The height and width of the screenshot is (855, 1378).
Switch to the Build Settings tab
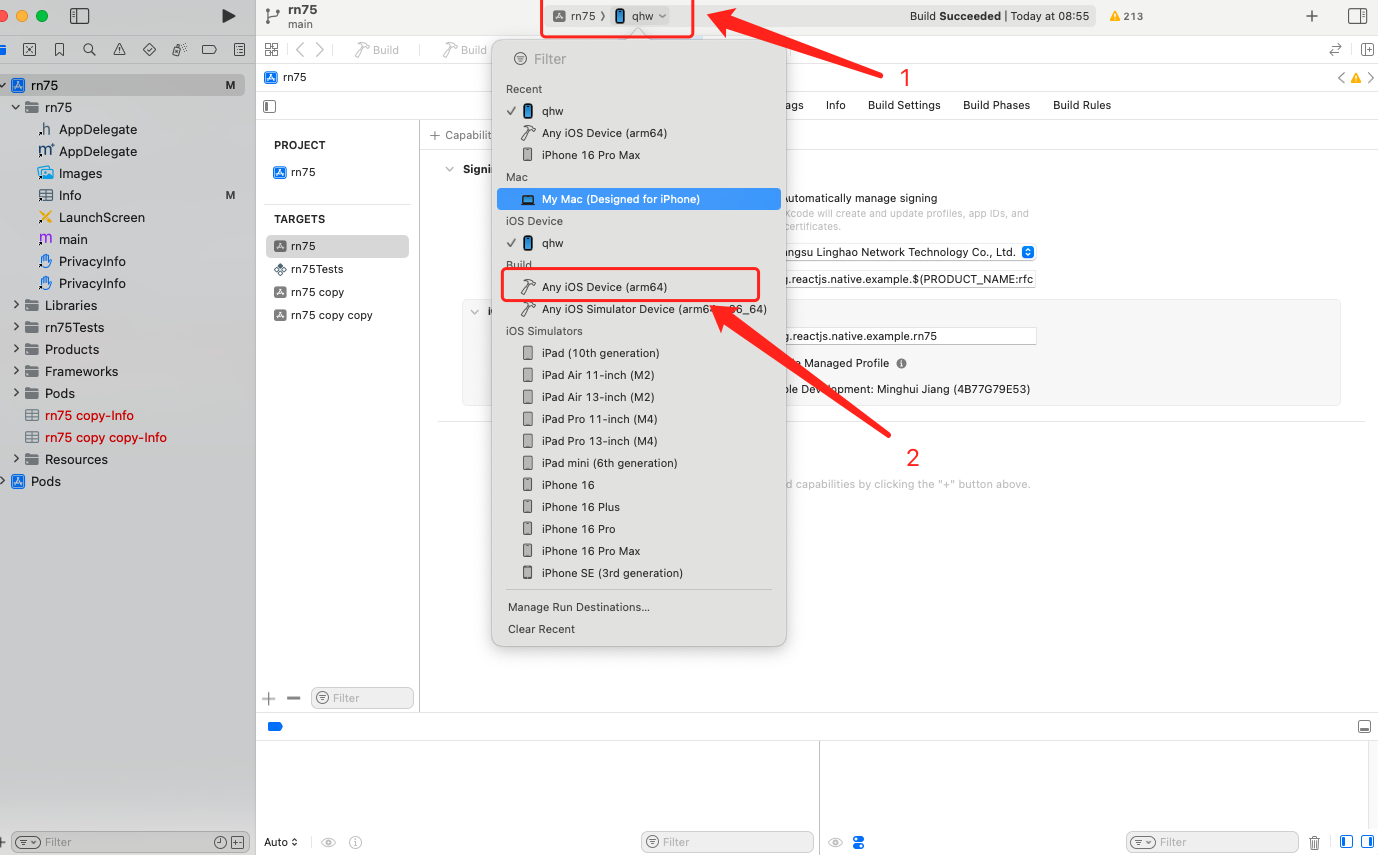pyautogui.click(x=904, y=105)
